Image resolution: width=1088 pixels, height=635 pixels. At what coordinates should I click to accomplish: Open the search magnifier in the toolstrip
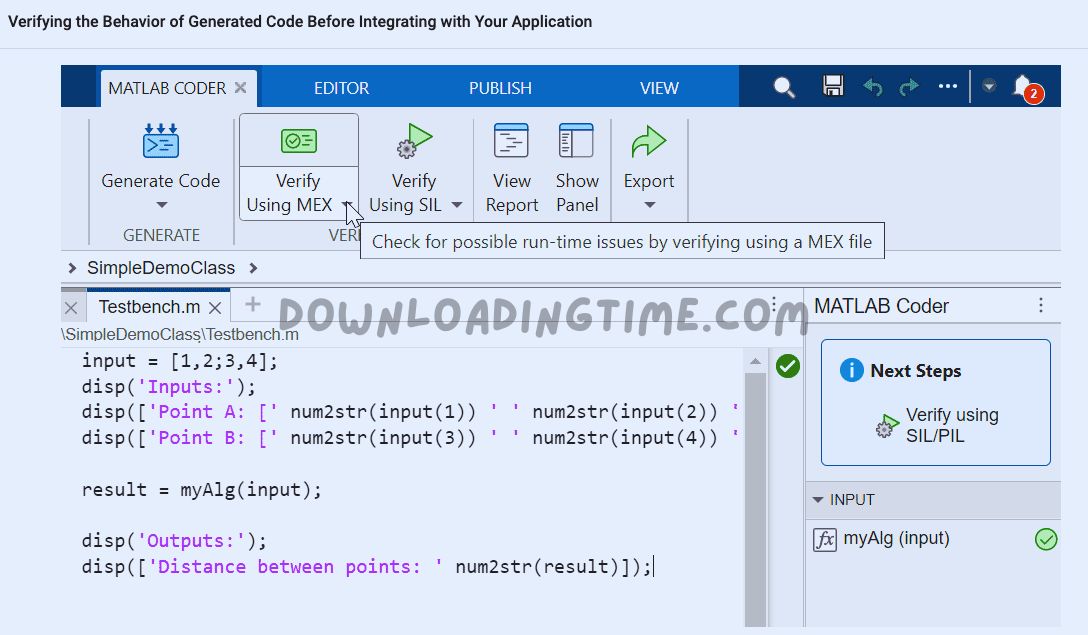click(784, 87)
